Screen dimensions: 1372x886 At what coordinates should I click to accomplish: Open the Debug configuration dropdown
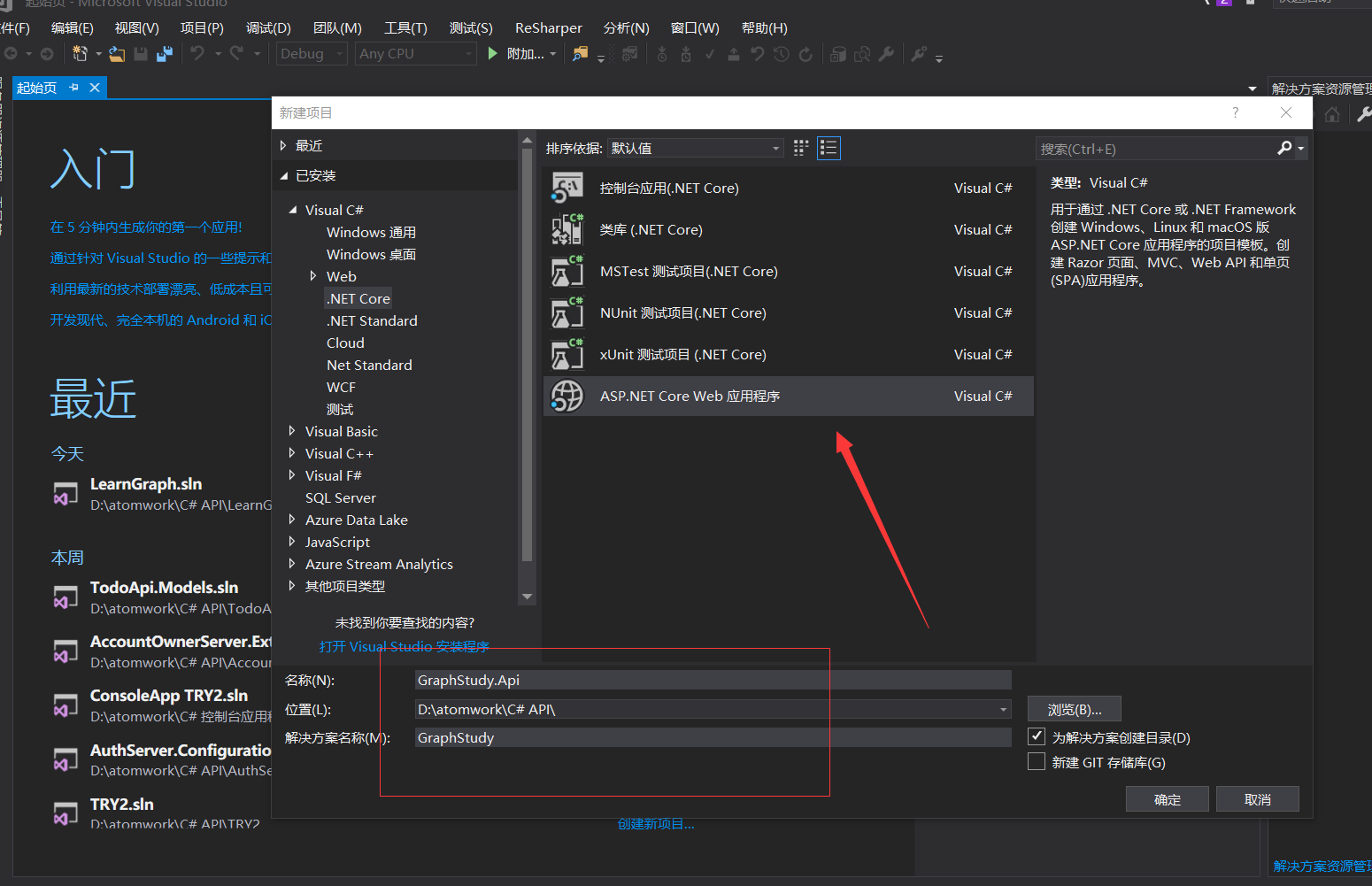click(x=312, y=54)
